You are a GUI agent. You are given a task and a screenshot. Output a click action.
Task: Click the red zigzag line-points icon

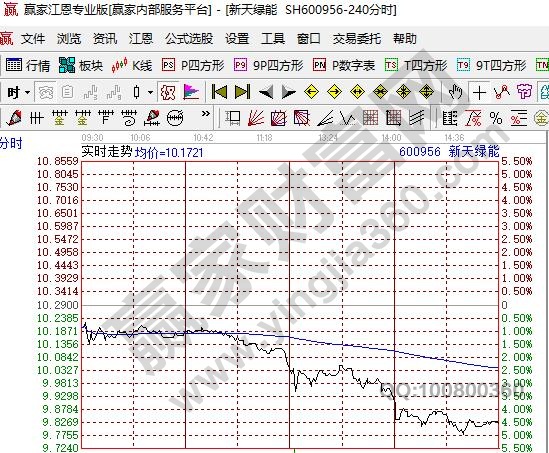click(x=502, y=92)
